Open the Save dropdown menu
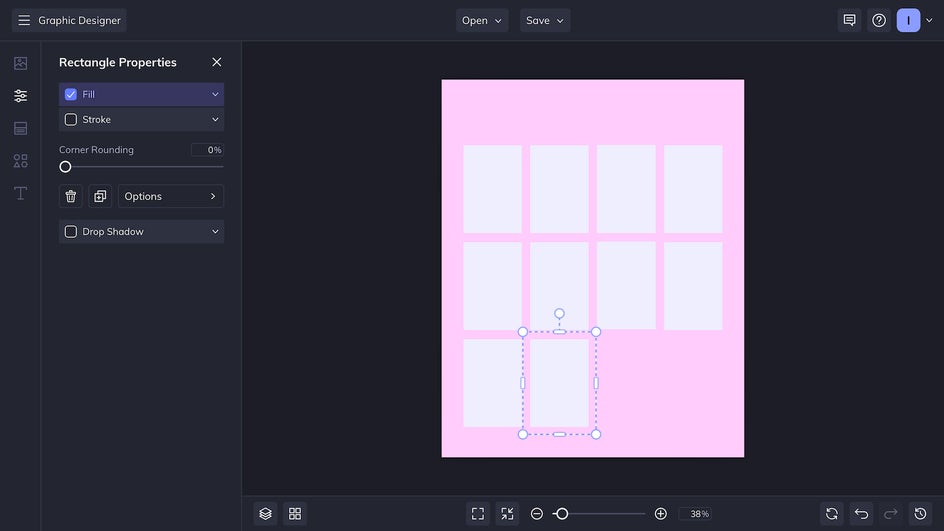Viewport: 944px width, 531px height. click(x=545, y=20)
